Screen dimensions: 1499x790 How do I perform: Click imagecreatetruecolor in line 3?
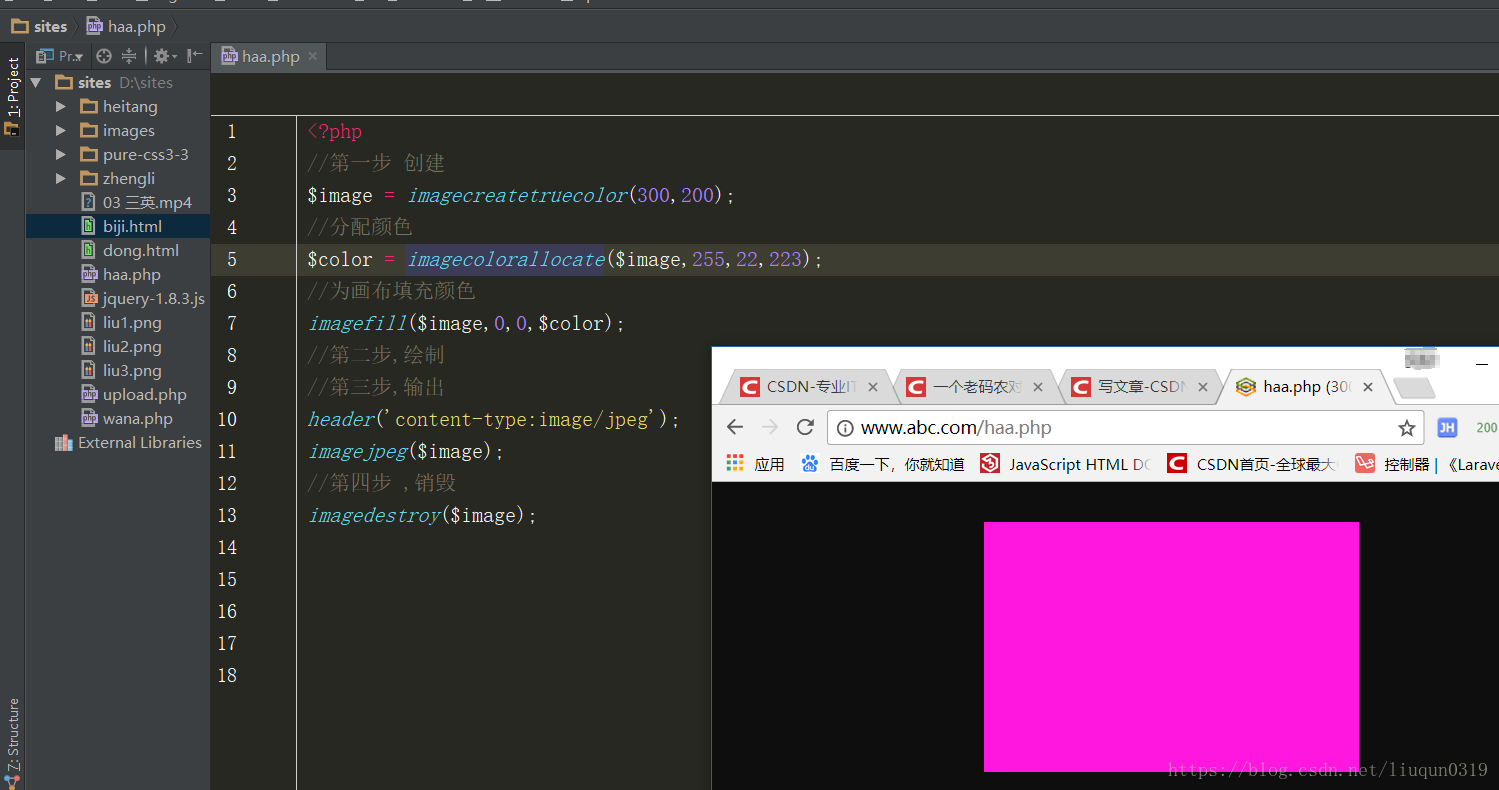[517, 195]
